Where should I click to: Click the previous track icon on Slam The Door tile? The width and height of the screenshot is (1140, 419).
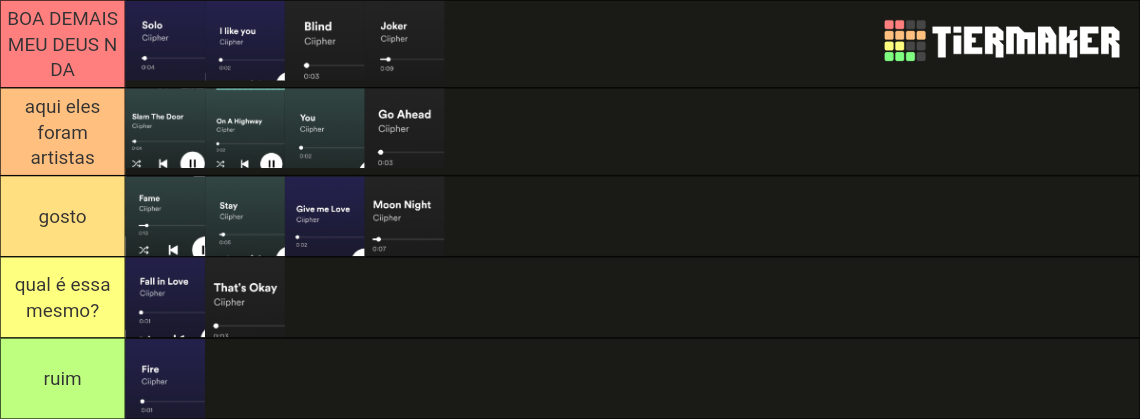(163, 164)
